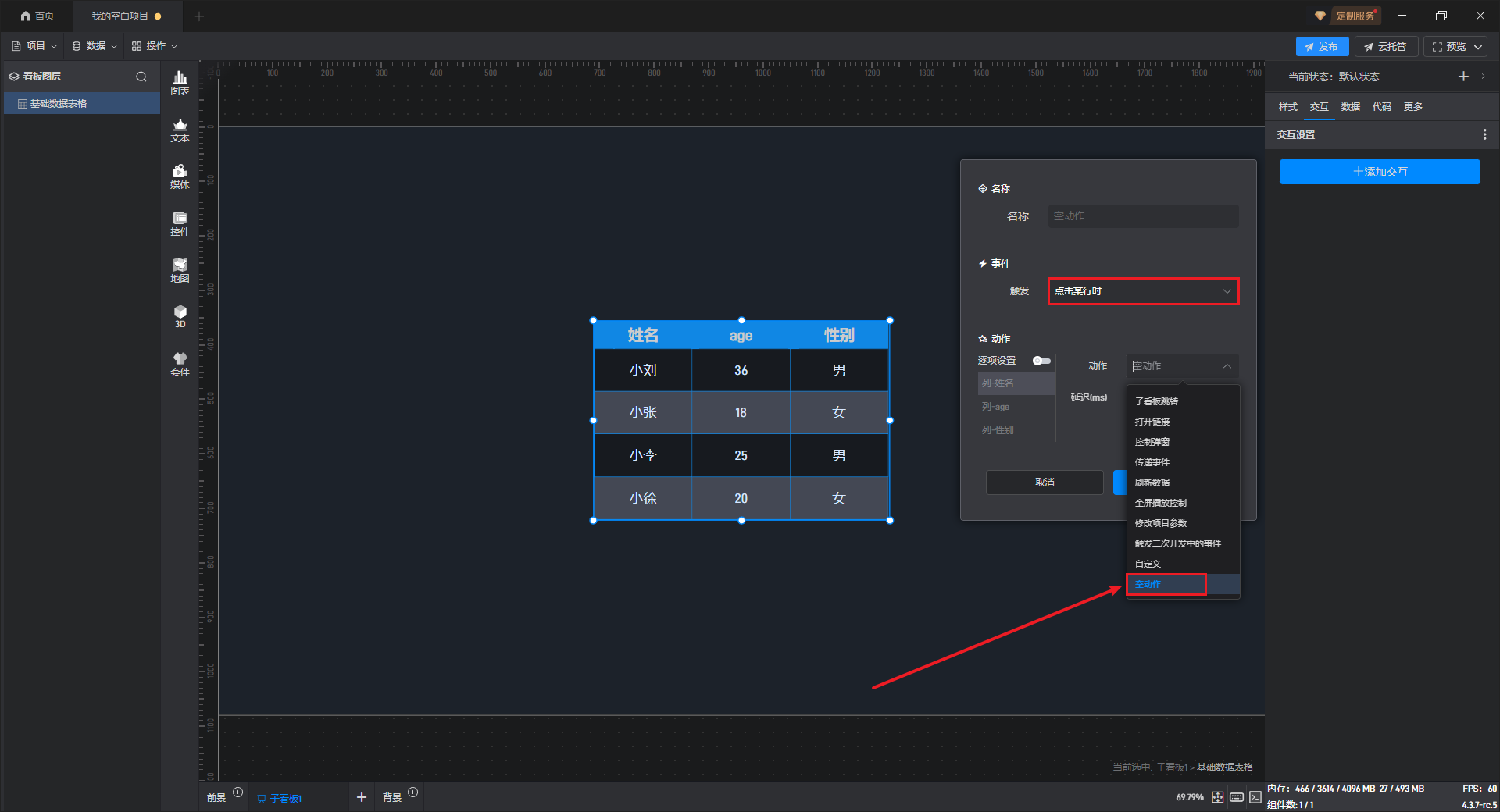This screenshot has height=812, width=1500.
Task: Click the 添加交互 button
Action: (1380, 172)
